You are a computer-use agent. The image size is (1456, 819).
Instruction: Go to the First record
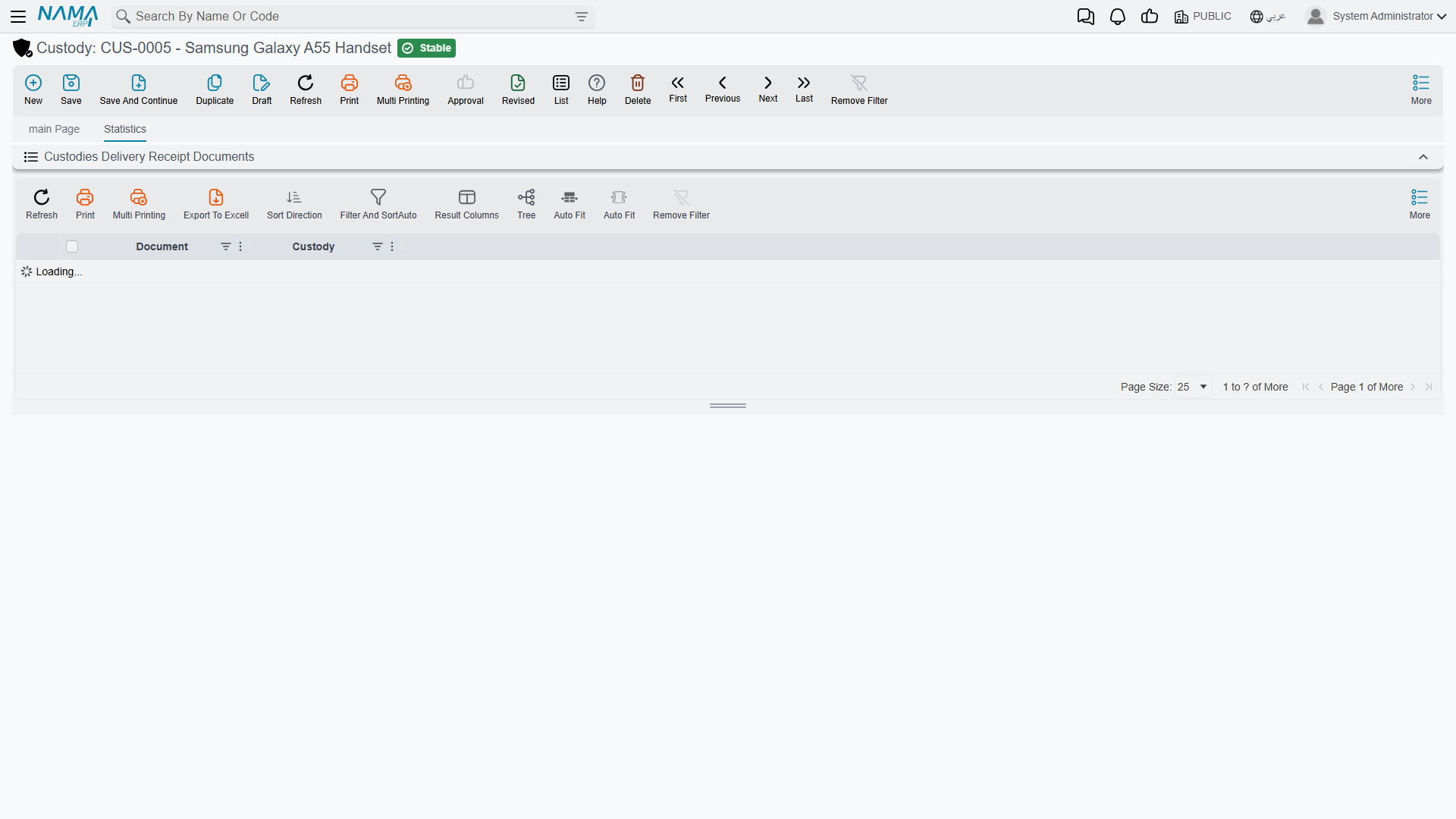click(678, 89)
